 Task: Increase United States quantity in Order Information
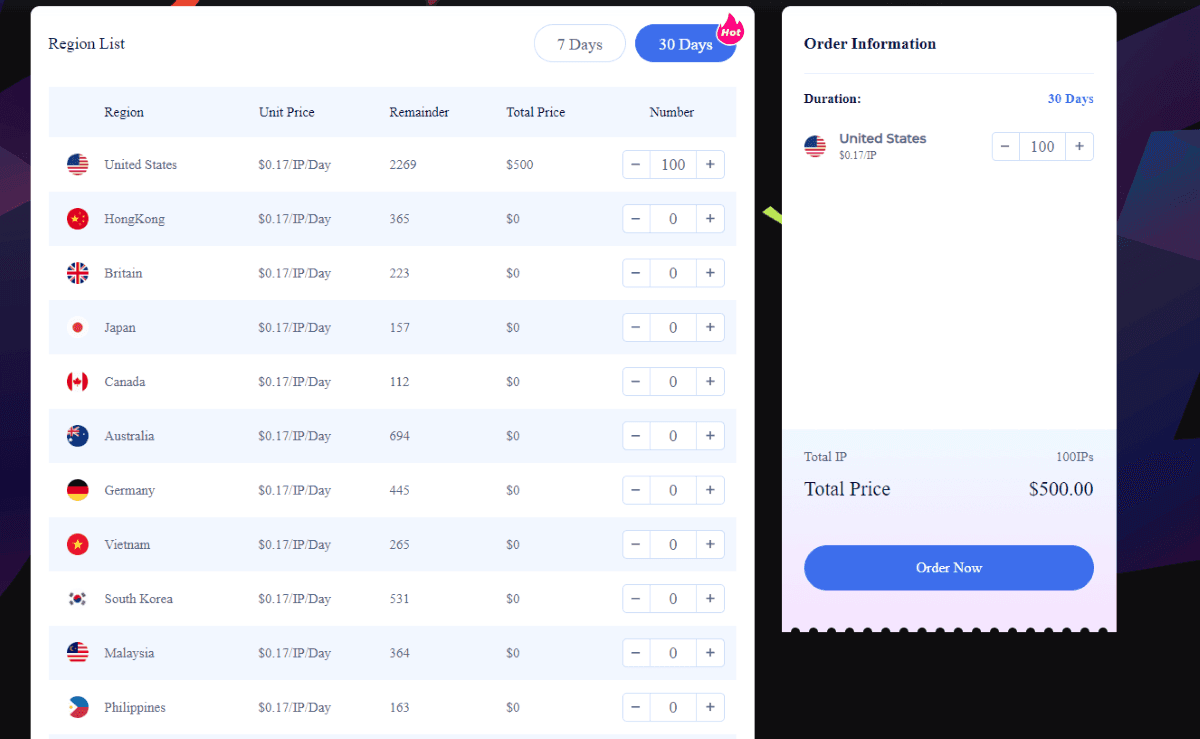[x=1079, y=147]
